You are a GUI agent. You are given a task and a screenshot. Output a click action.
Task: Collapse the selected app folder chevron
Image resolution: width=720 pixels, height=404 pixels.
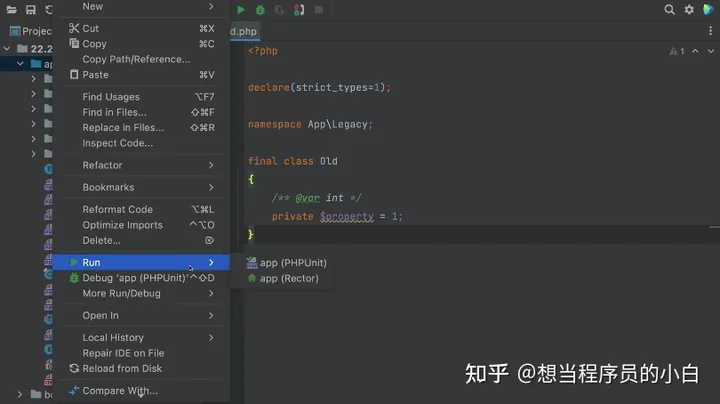click(20, 63)
